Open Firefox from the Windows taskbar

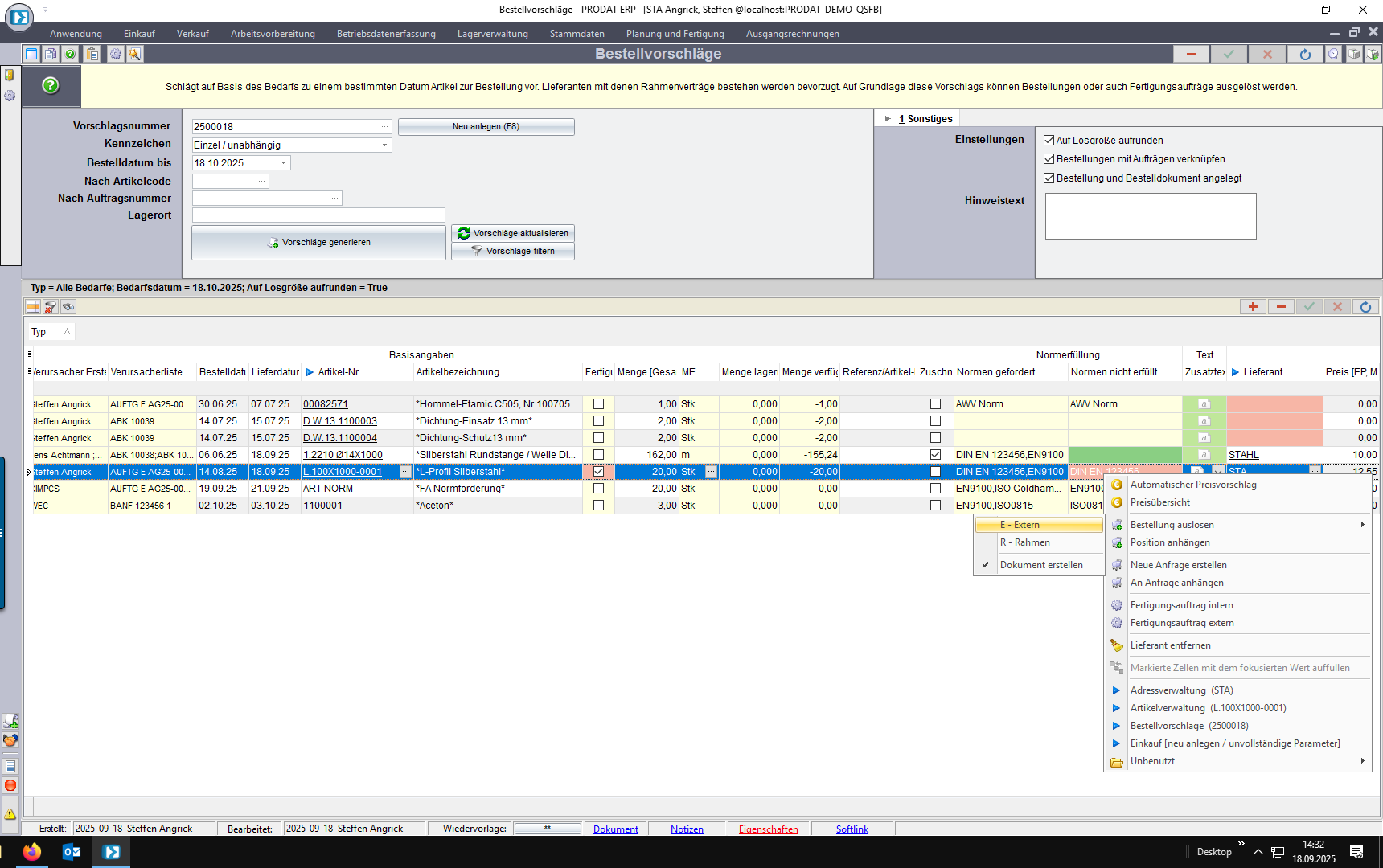coord(32,852)
